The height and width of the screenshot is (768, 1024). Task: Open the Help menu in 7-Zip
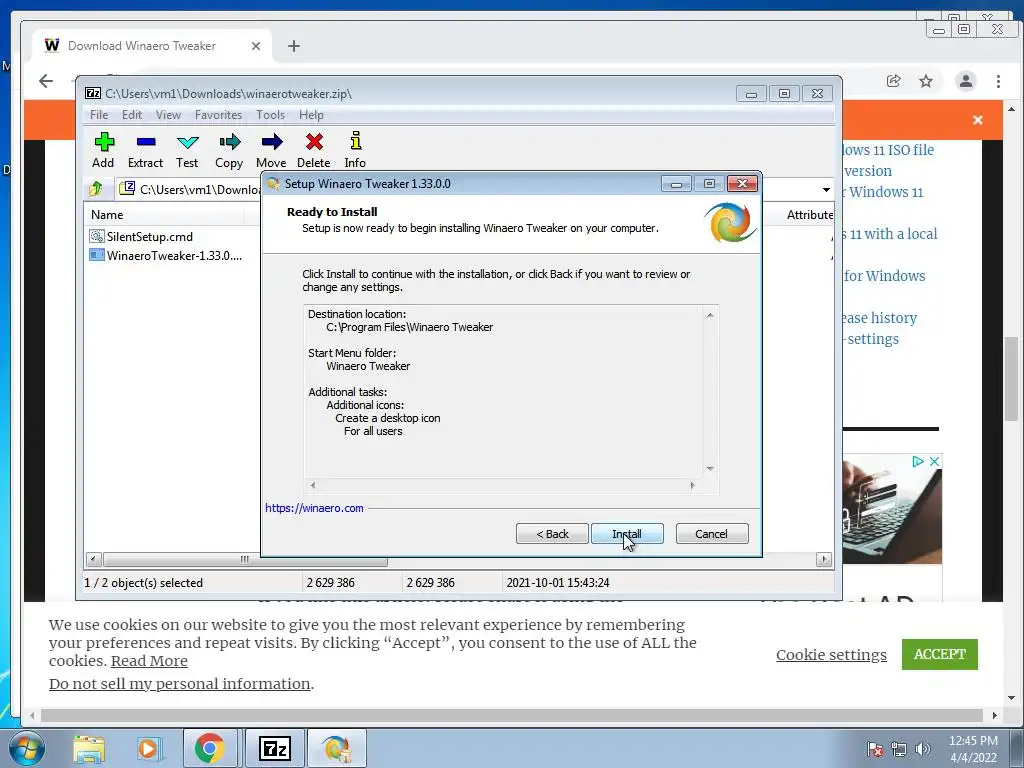[x=311, y=115]
